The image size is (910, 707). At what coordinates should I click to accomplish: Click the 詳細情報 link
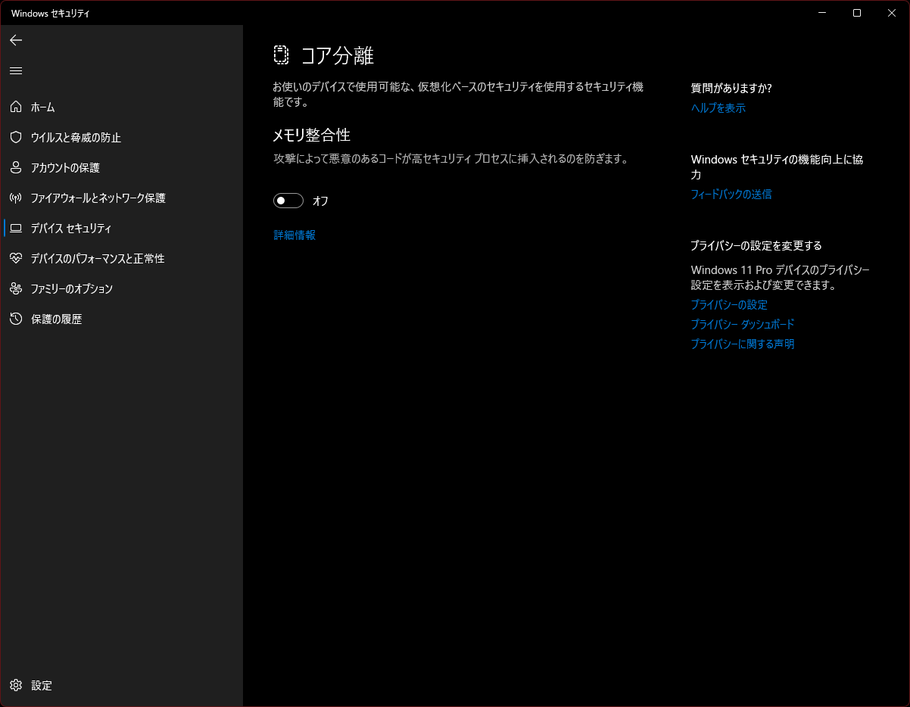pyautogui.click(x=294, y=235)
